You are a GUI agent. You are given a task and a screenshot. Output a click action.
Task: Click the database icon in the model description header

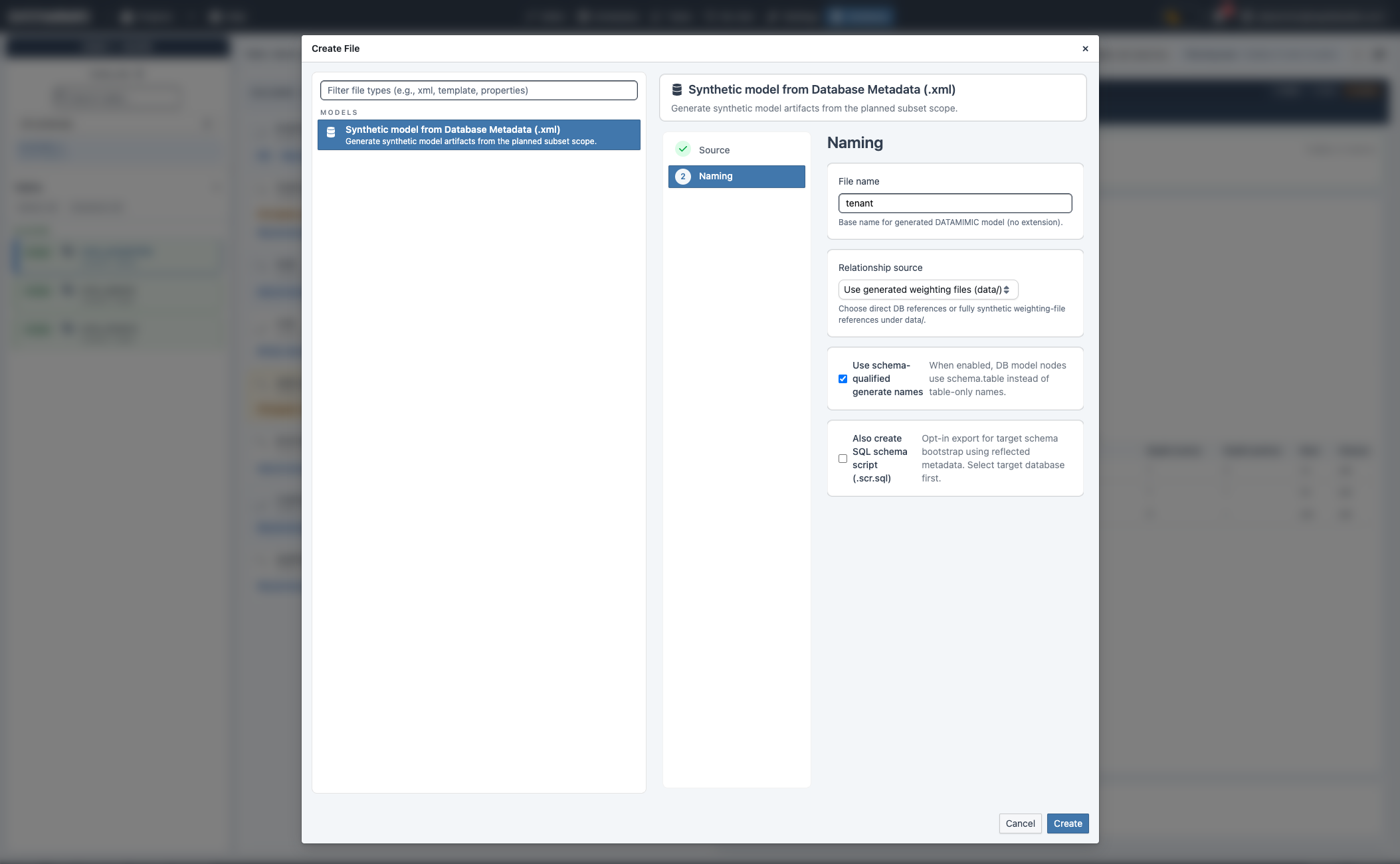[676, 88]
